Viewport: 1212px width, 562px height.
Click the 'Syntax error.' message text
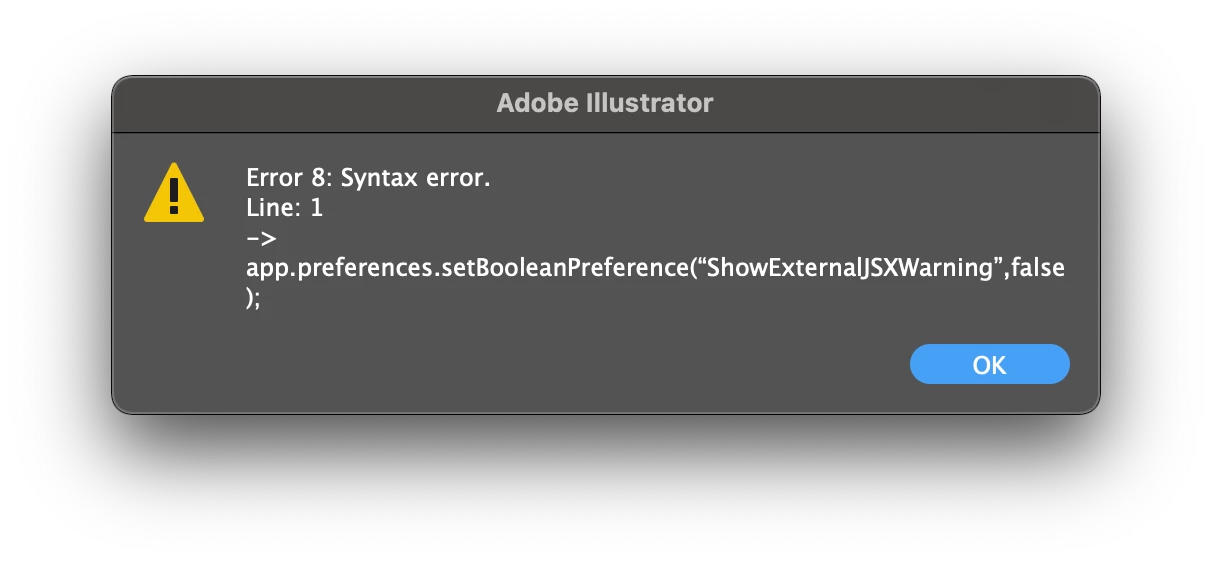416,179
